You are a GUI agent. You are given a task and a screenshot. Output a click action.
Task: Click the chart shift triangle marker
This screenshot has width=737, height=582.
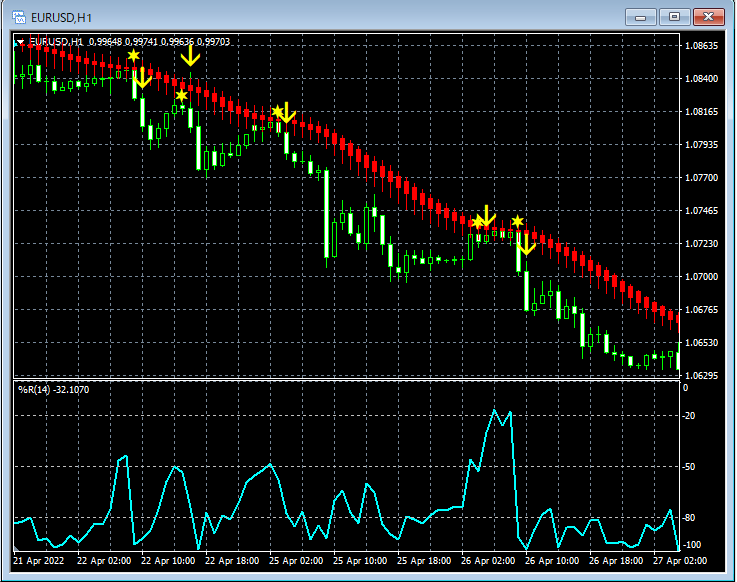[x=20, y=42]
